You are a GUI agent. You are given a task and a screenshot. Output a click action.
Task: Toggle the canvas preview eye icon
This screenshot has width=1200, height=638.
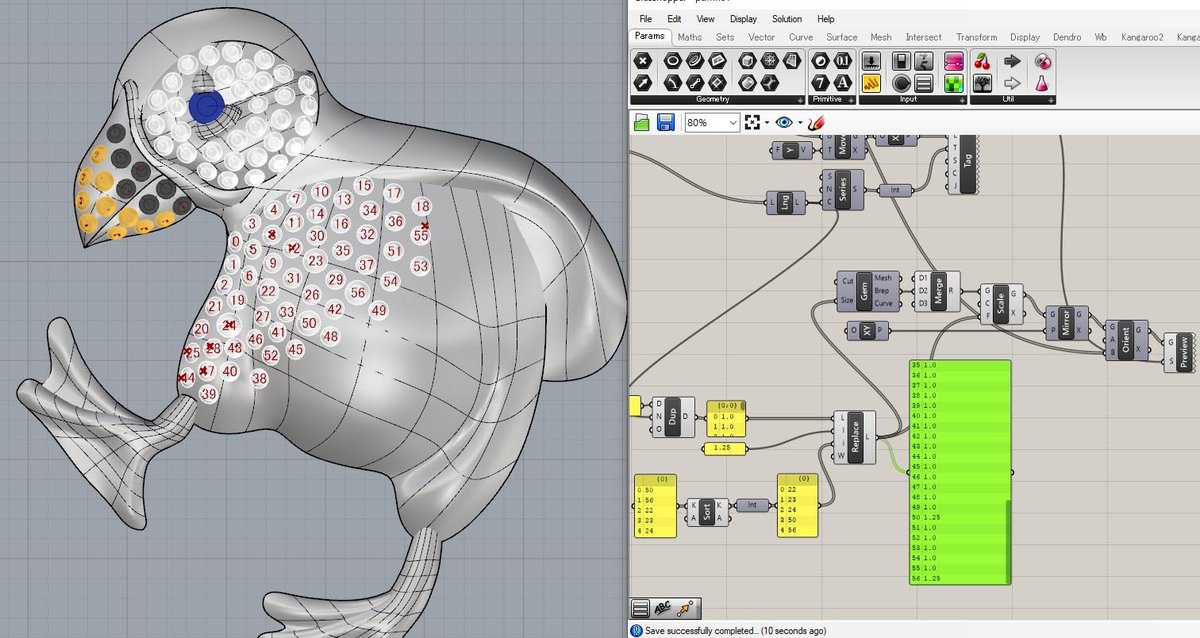(x=784, y=122)
